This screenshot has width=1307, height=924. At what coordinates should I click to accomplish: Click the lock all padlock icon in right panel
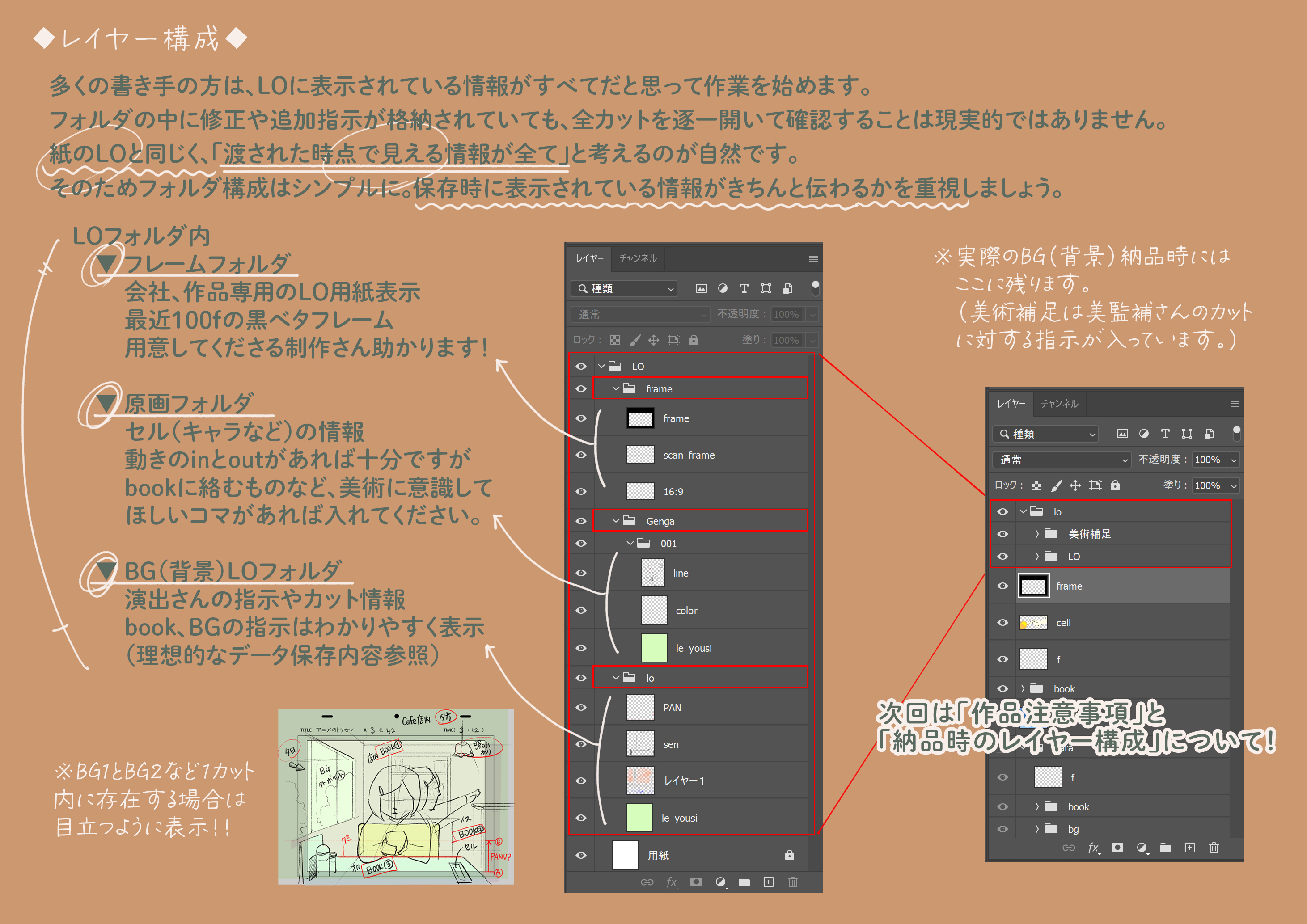pyautogui.click(x=1115, y=485)
